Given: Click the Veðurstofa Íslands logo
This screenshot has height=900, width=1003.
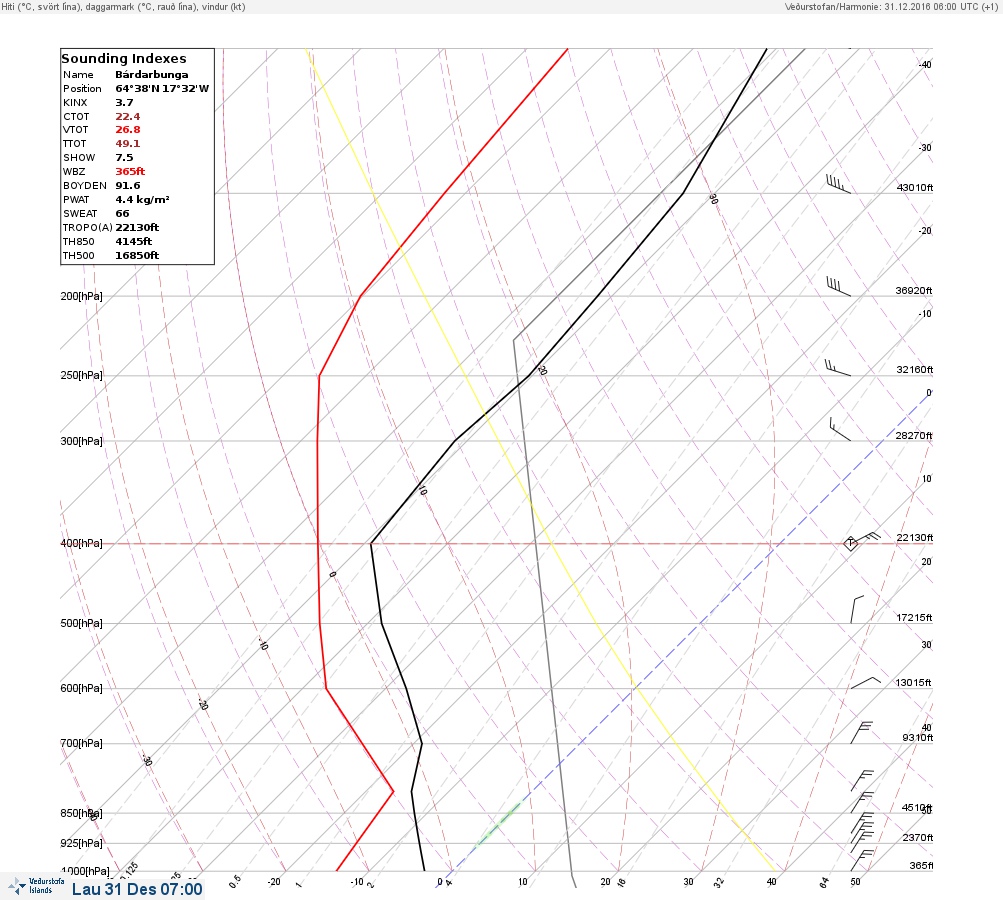Looking at the screenshot, I should [36, 886].
